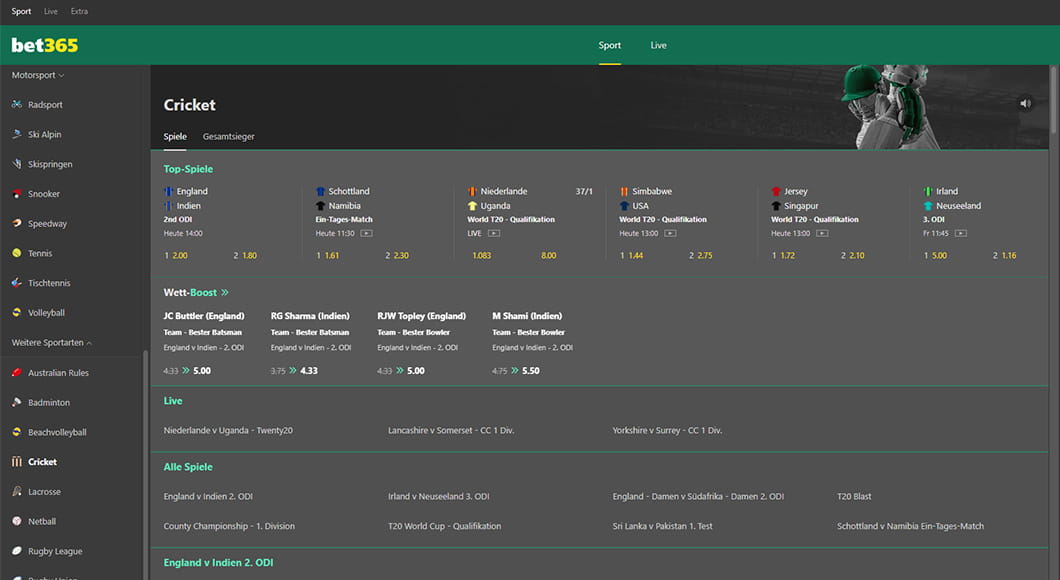The height and width of the screenshot is (580, 1060).
Task: Open live stream icon for Irland v Neuseeland
Action: tap(961, 233)
